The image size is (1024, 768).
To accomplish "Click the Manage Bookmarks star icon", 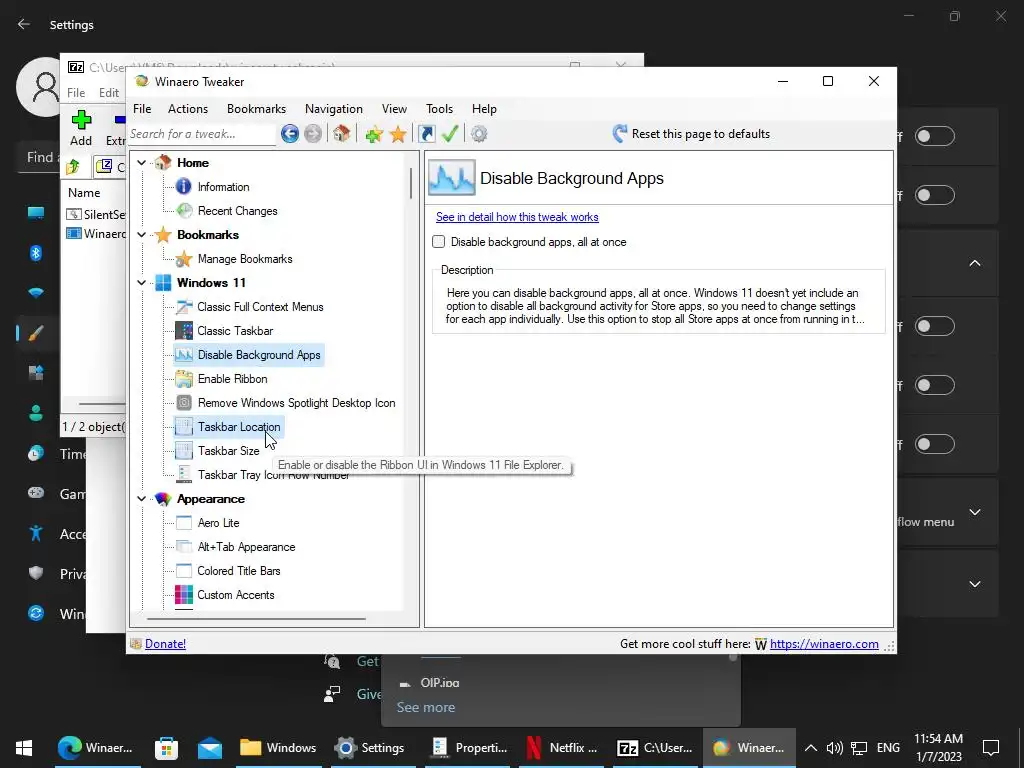I will click(184, 259).
